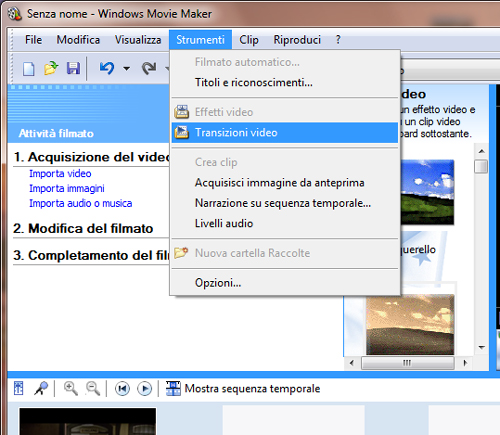500x435 pixels.
Task: Open the ? help menu
Action: click(x=338, y=40)
